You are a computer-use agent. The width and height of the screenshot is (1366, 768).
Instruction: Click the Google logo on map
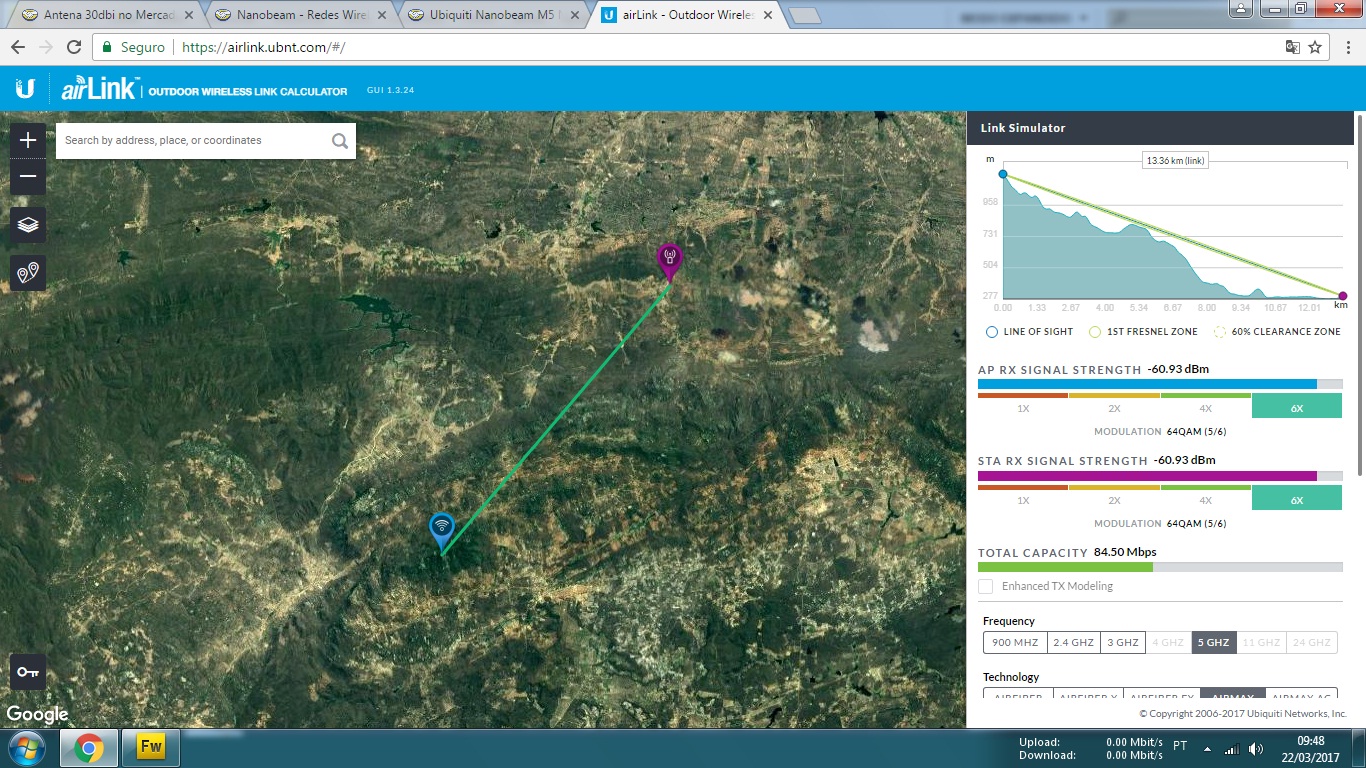[38, 714]
